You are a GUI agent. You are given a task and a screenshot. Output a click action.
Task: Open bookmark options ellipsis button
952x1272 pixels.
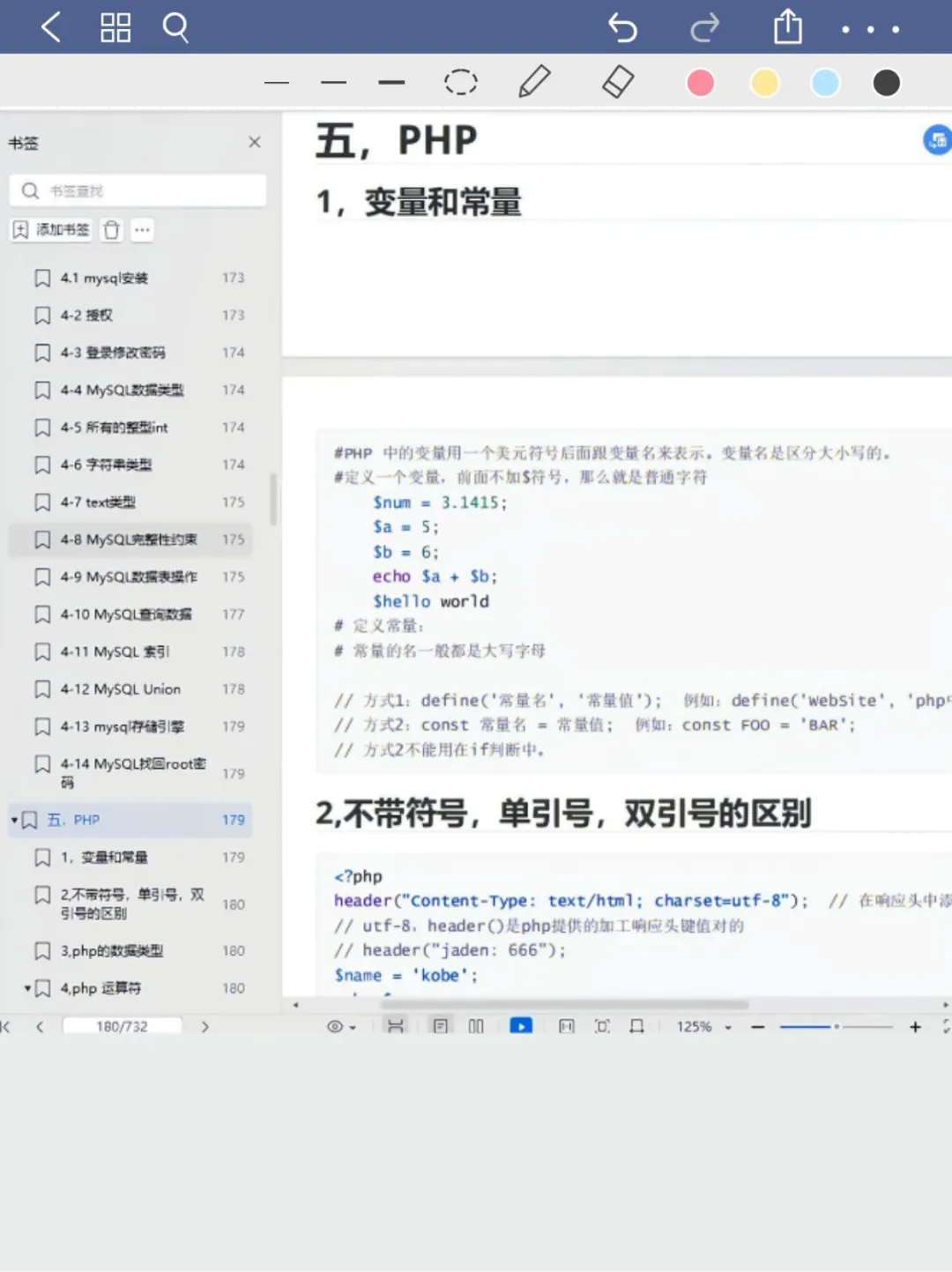(142, 230)
